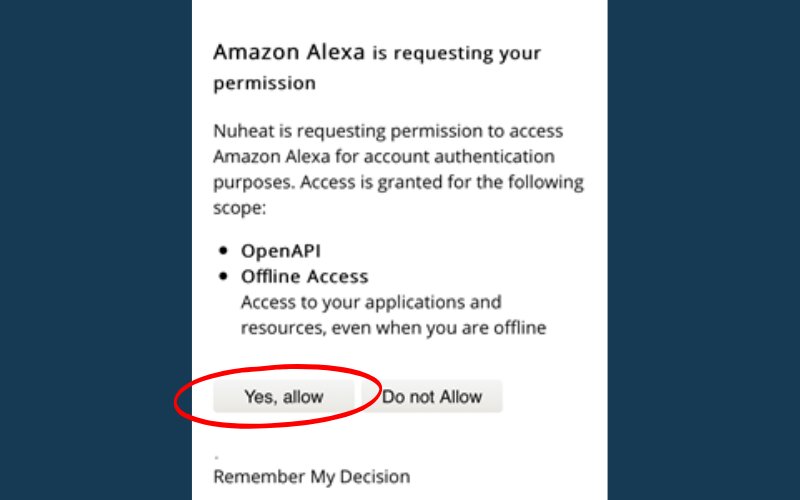
Task: Click the bullet point before "OpenAPI"
Action: point(222,250)
